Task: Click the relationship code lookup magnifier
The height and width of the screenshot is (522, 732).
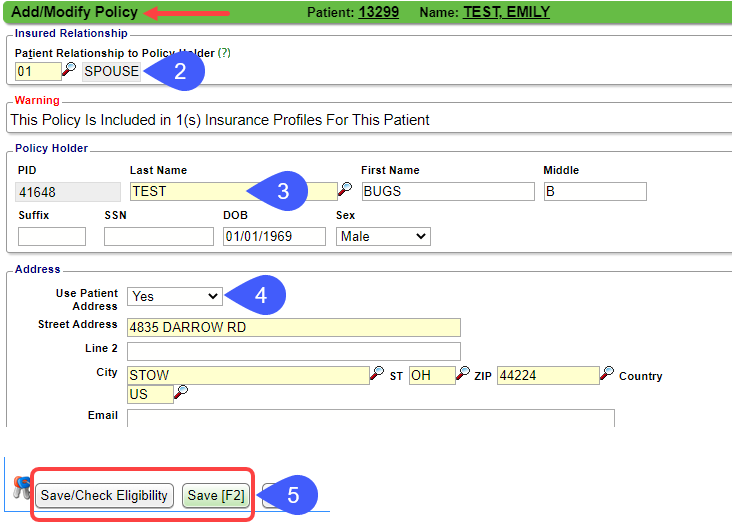Action: pyautogui.click(x=69, y=71)
